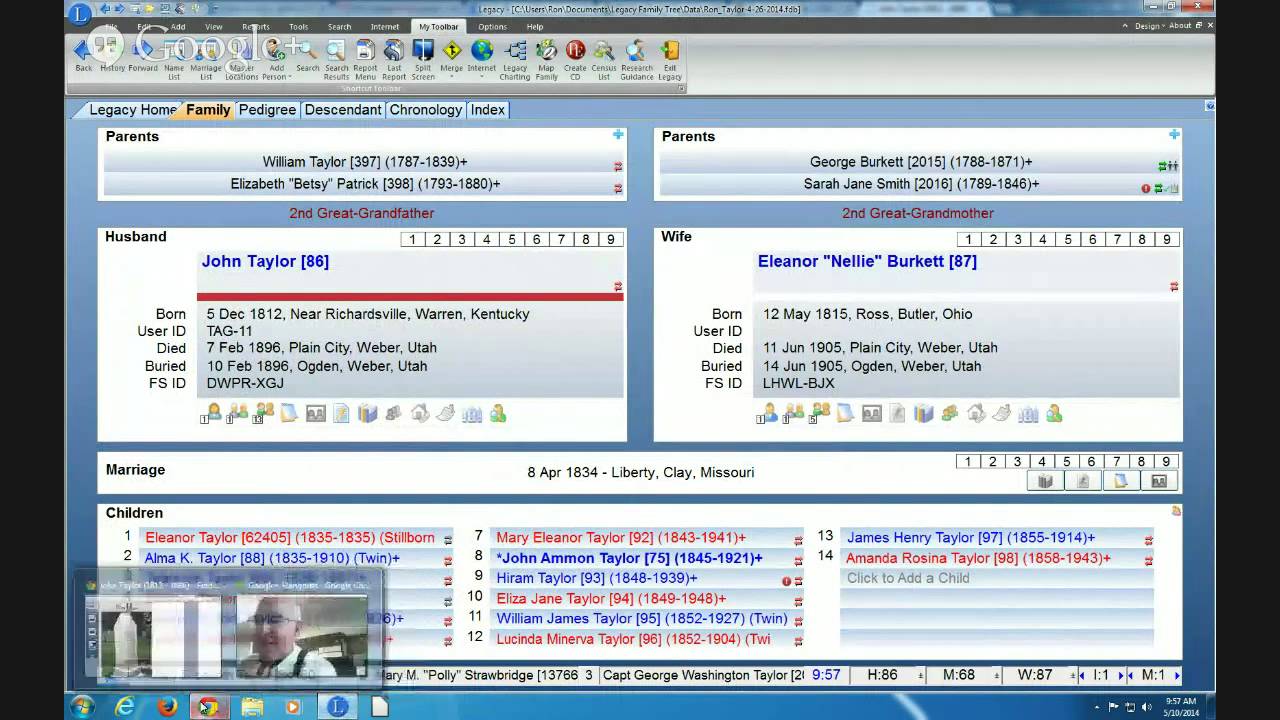Image resolution: width=1280 pixels, height=720 pixels.
Task: Toggle tag 1 for husband John Taylor
Action: (x=412, y=240)
